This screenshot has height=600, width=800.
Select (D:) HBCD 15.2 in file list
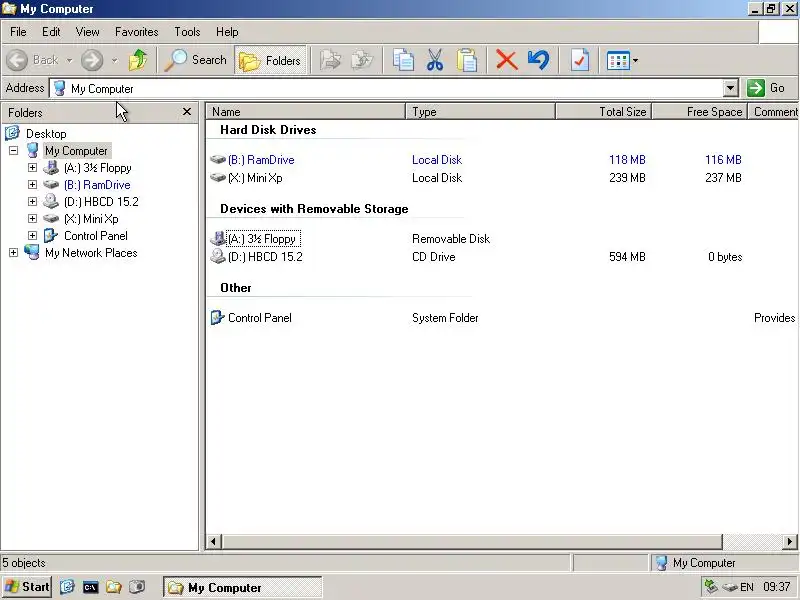coord(265,257)
